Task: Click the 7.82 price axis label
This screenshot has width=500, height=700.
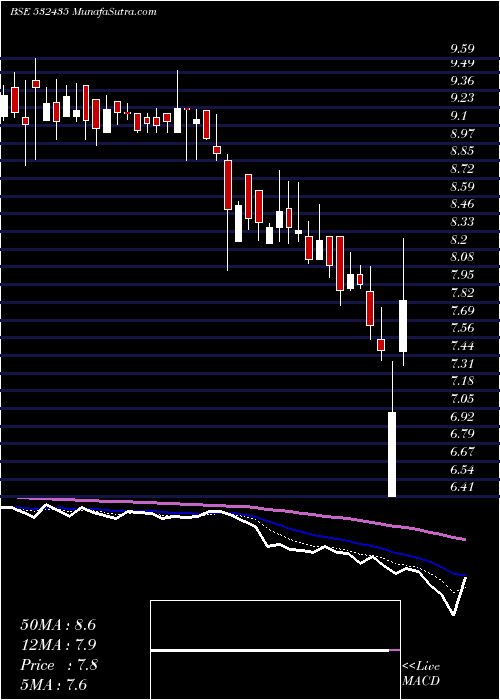Action: point(462,293)
